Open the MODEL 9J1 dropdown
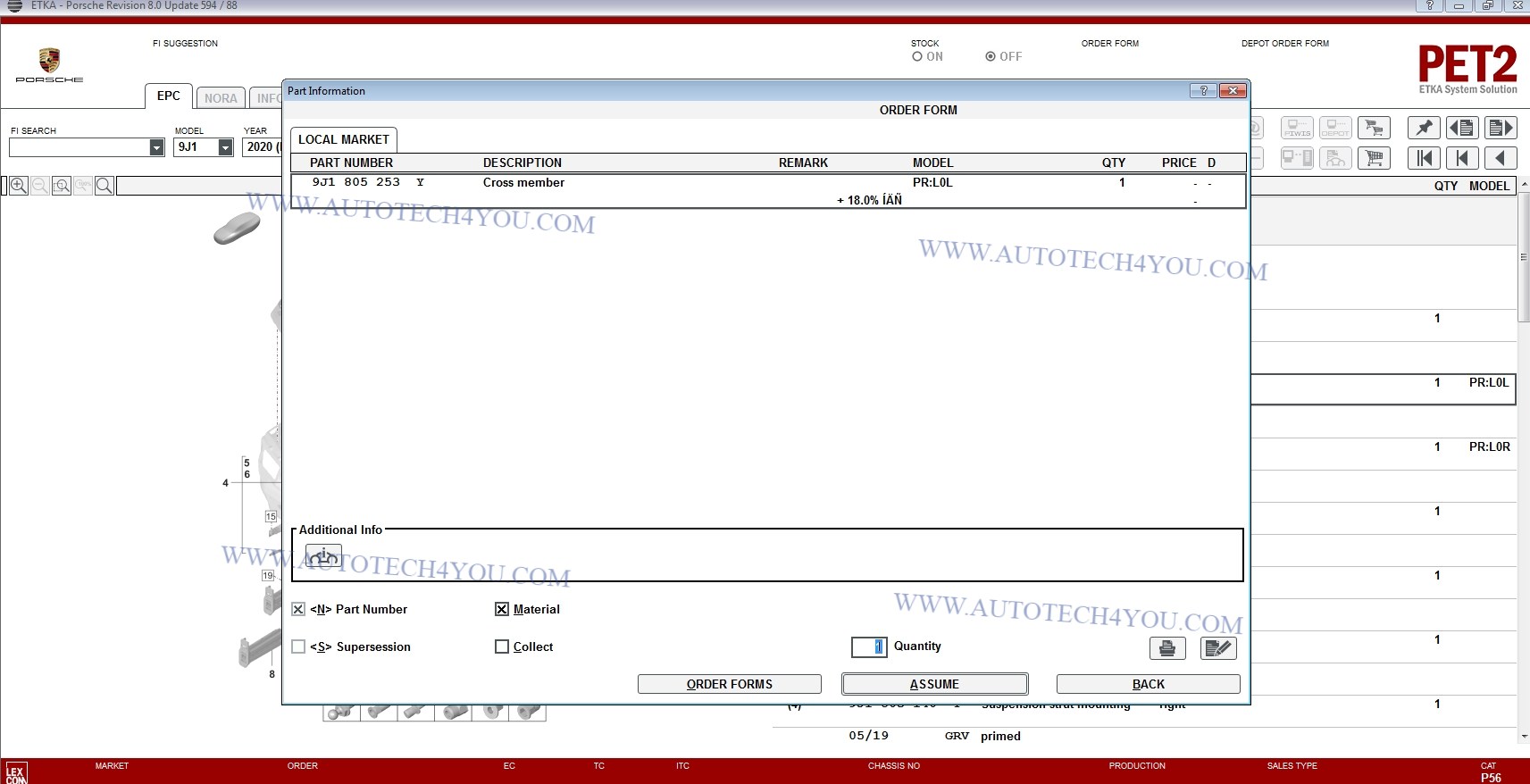Screen dimensions: 1530x784 [x=225, y=147]
